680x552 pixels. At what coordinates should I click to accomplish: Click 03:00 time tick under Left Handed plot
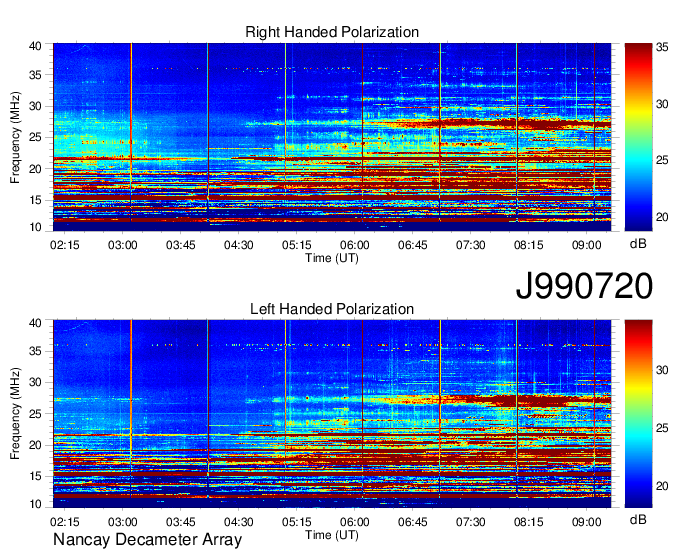(x=122, y=522)
